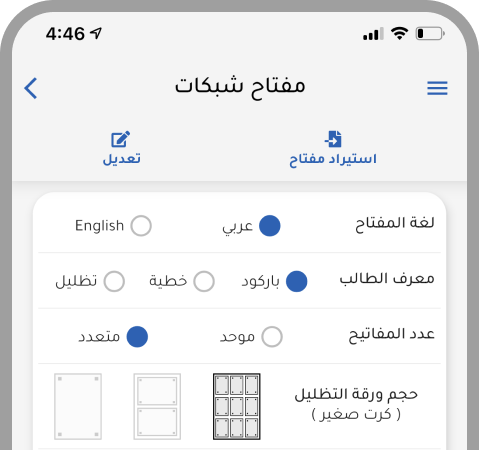This screenshot has width=479, height=450.
Task: Tap the استيراد مفتاح import key button
Action: 333,159
